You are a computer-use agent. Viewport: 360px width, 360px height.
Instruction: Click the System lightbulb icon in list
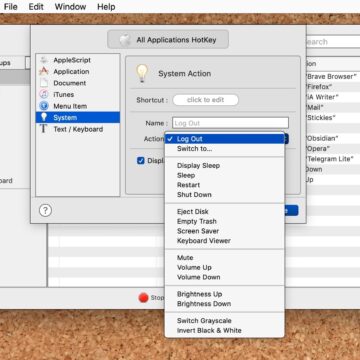pos(44,117)
